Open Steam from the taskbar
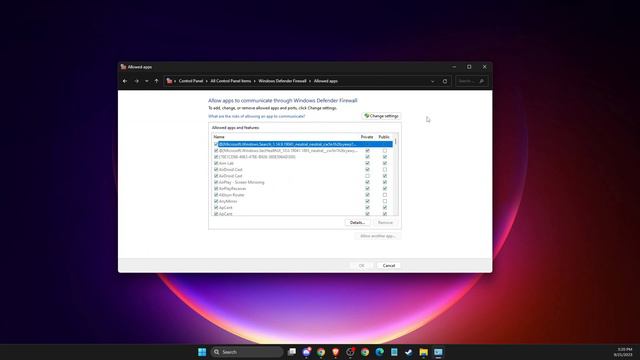Screen dimensions: 640x360 (x=409, y=352)
